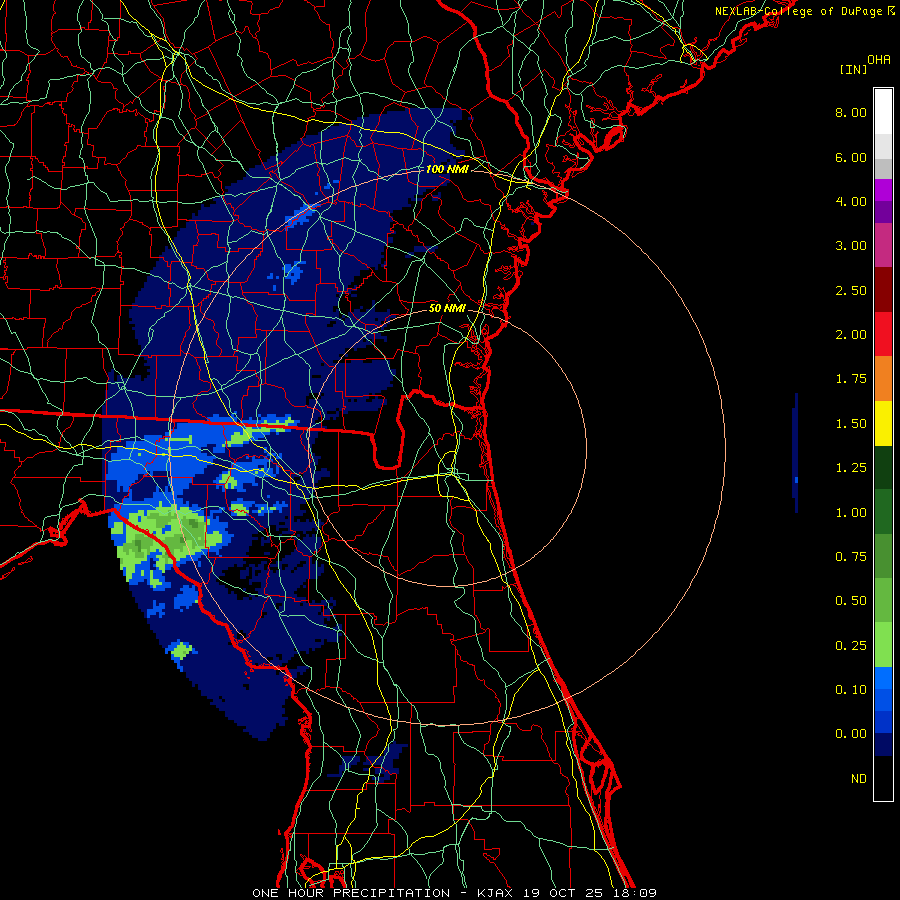Select the 0.50 scale value
The width and height of the screenshot is (900, 900).
click(x=851, y=601)
